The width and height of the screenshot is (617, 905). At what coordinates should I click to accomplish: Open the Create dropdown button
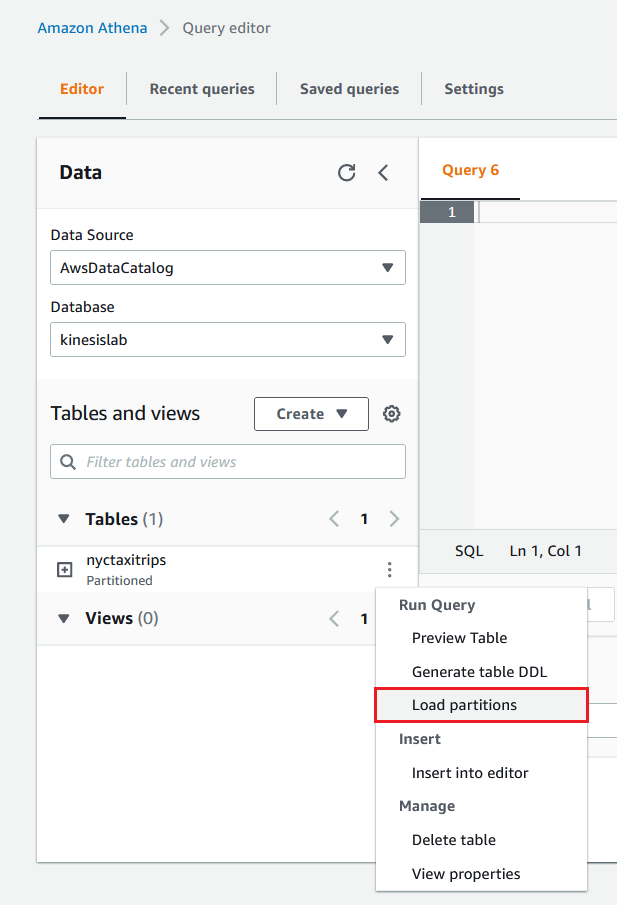(x=311, y=414)
